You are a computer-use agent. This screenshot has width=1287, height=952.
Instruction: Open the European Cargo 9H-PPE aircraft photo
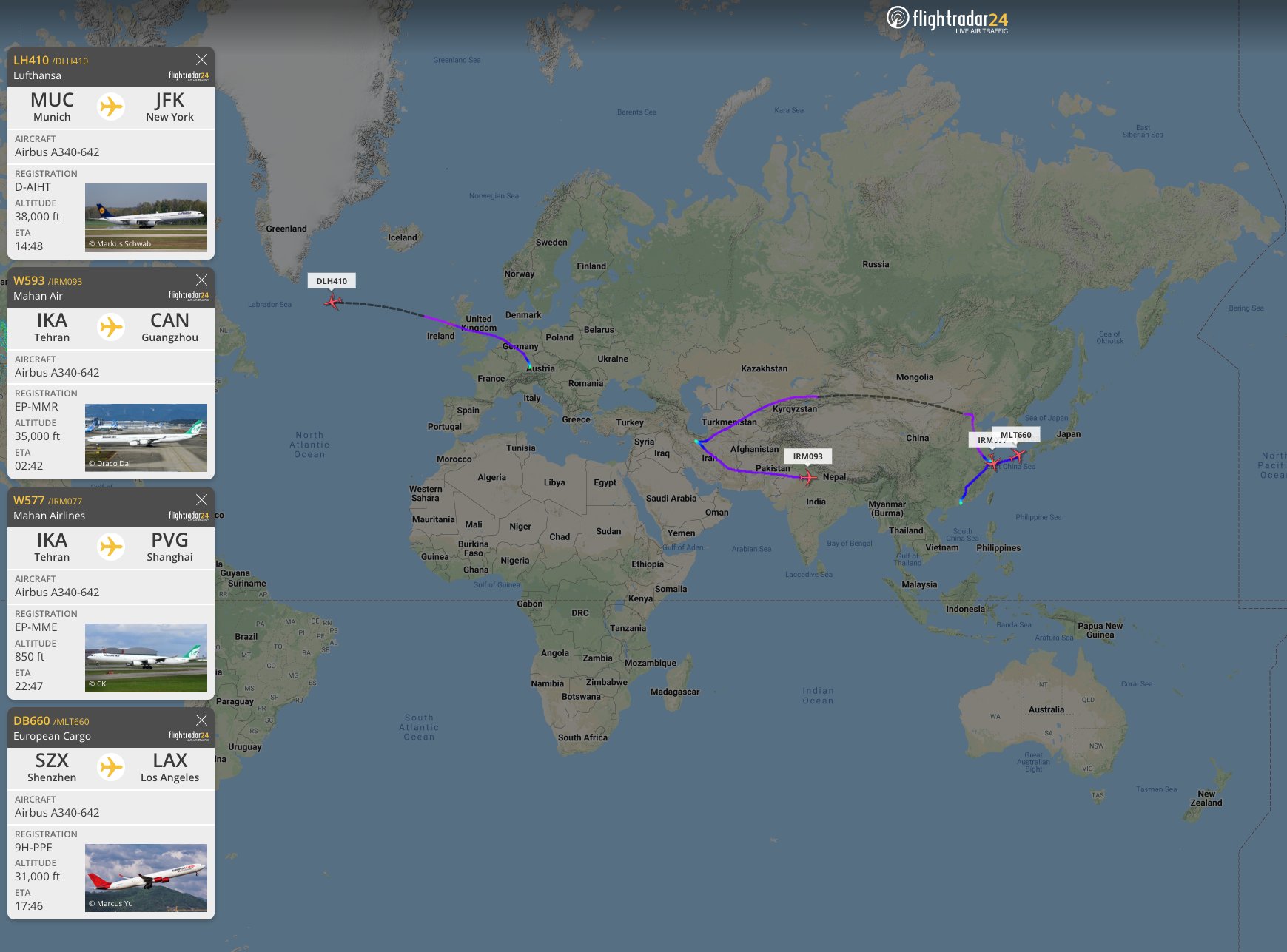coord(146,878)
